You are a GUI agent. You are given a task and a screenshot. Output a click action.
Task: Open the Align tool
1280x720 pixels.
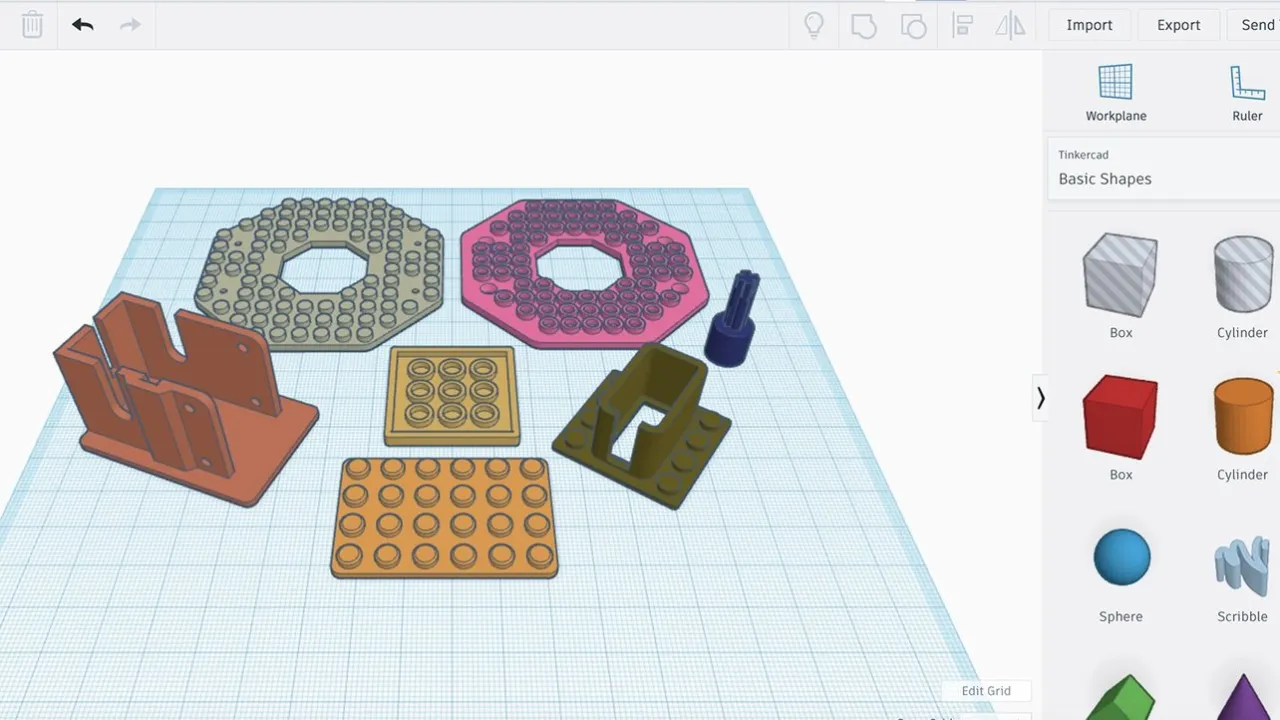962,25
